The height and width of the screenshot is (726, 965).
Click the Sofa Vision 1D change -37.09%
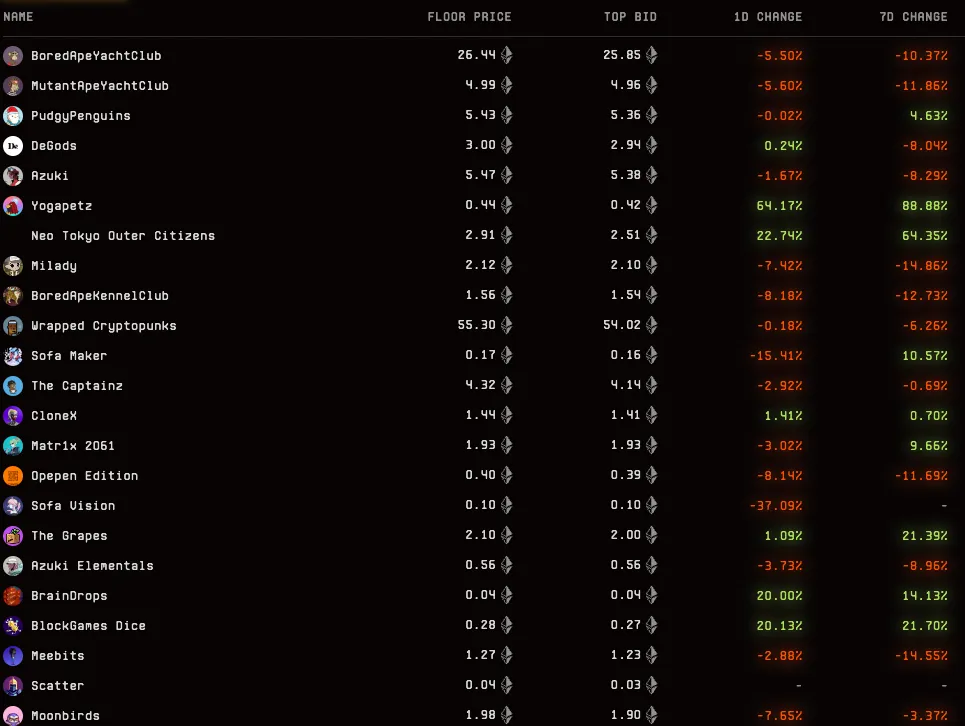point(776,506)
